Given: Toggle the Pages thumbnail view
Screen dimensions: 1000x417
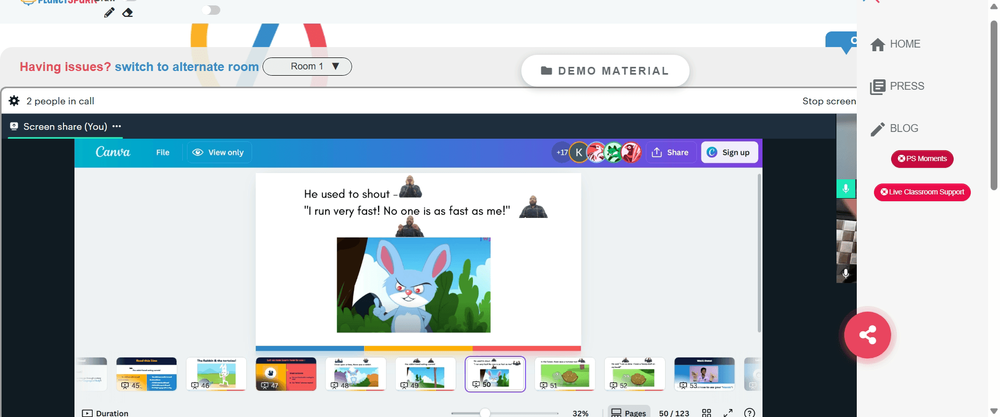Looking at the screenshot, I should pyautogui.click(x=629, y=413).
